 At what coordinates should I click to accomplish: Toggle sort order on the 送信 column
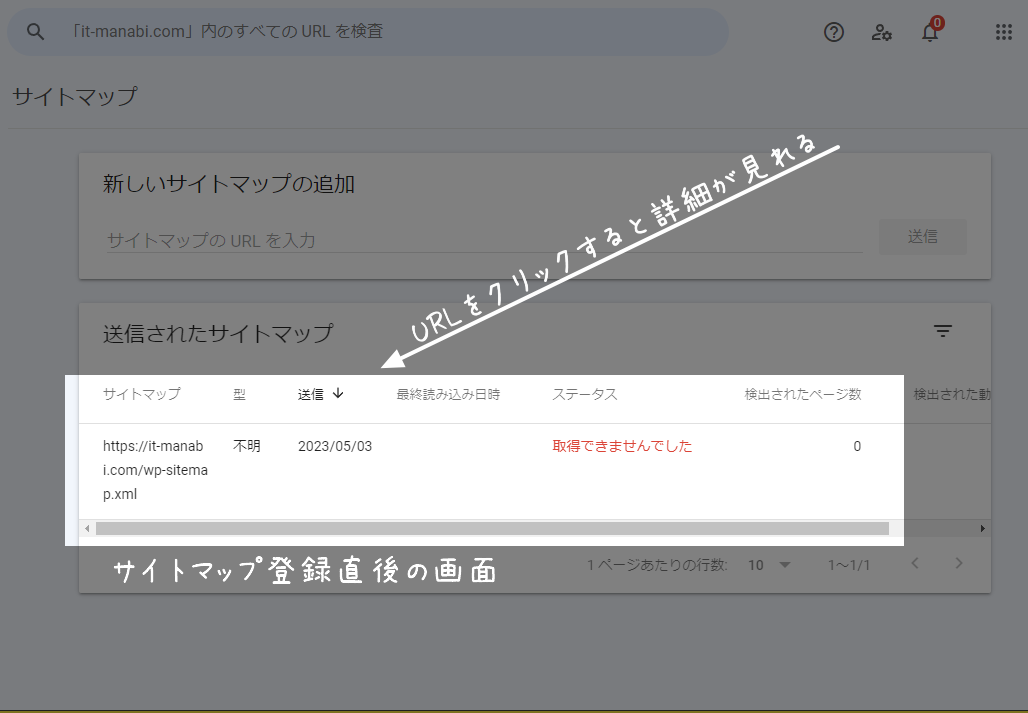pyautogui.click(x=339, y=394)
